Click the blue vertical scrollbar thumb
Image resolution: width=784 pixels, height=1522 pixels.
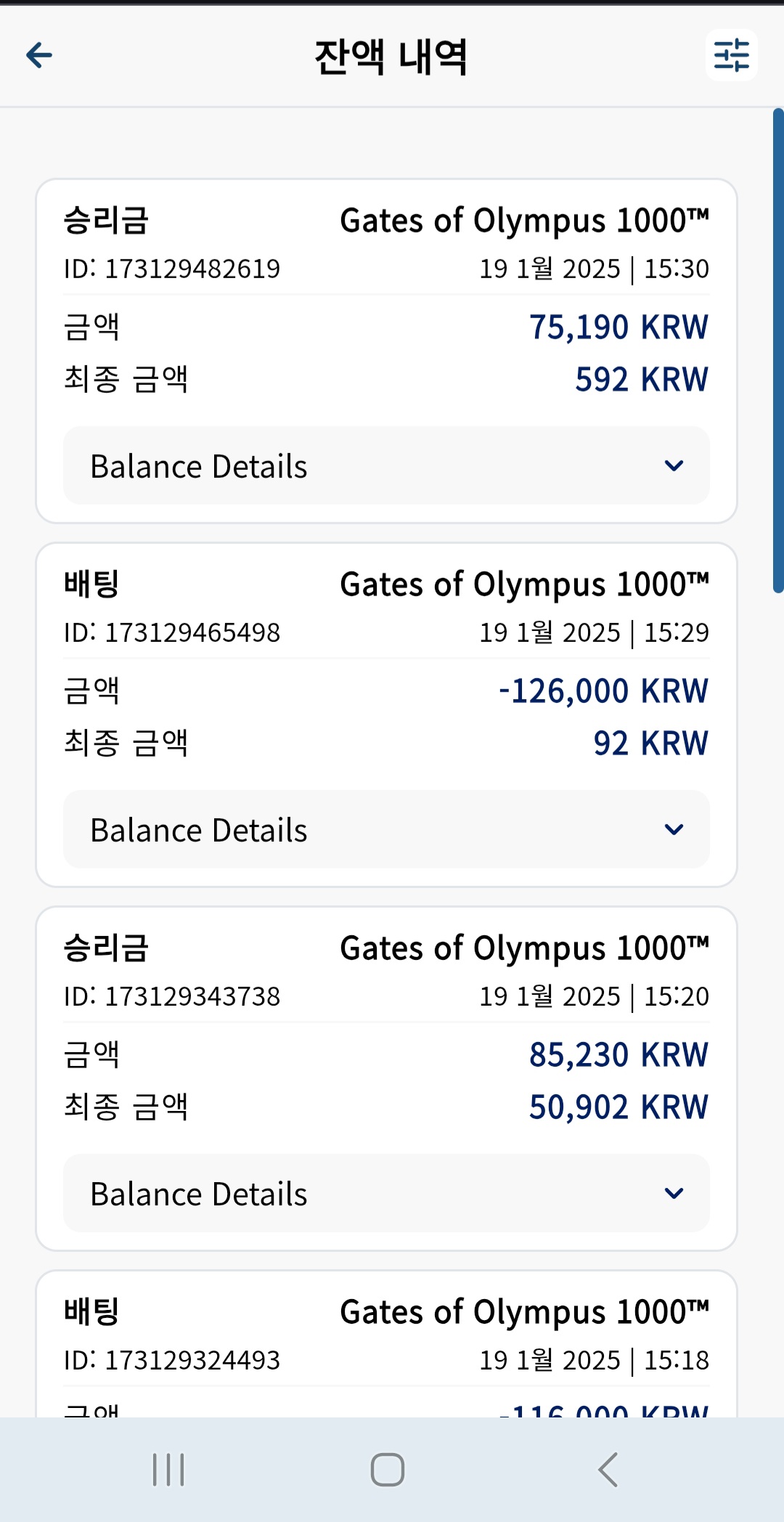[778, 351]
